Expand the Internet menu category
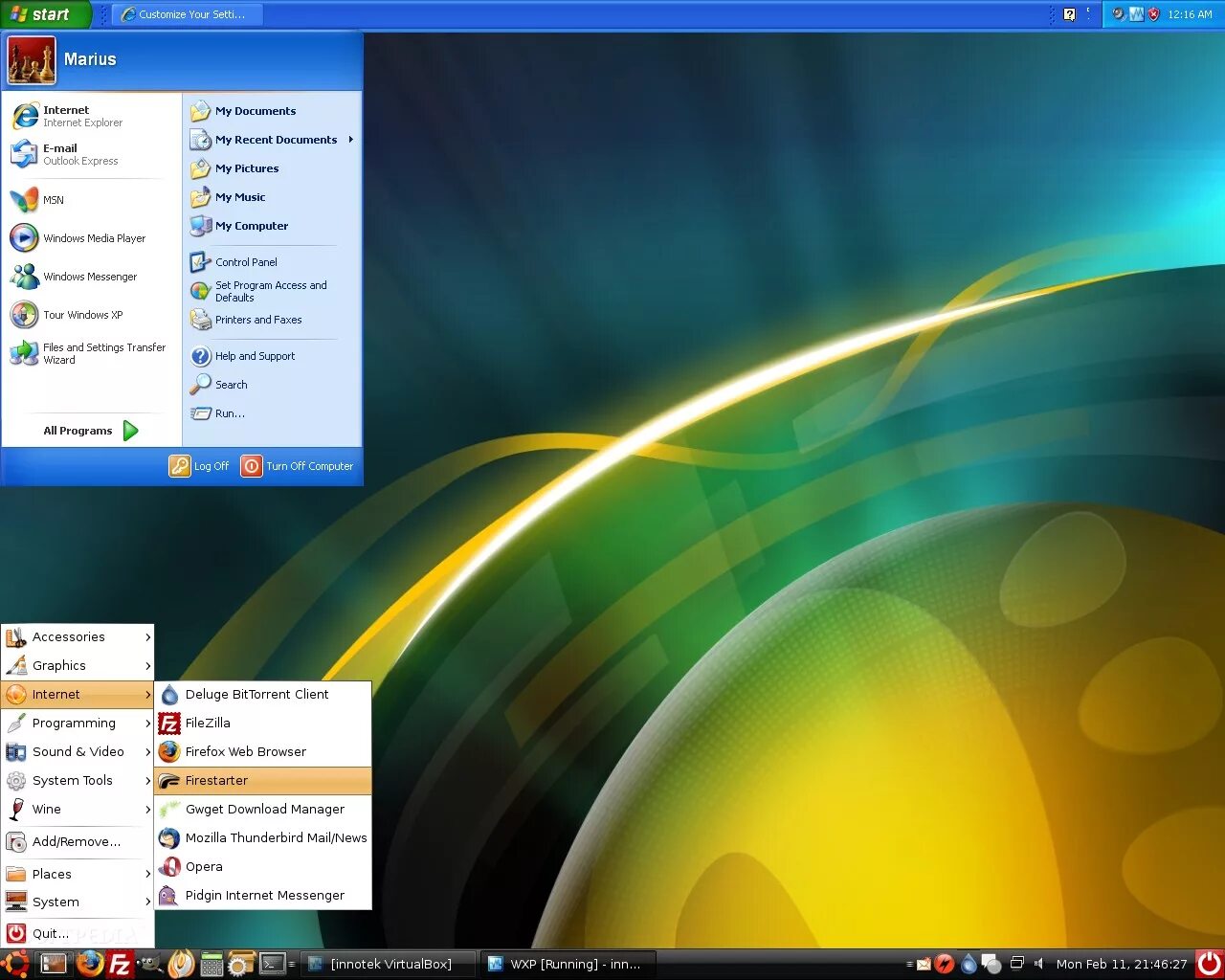Viewport: 1225px width, 980px height. [x=78, y=695]
